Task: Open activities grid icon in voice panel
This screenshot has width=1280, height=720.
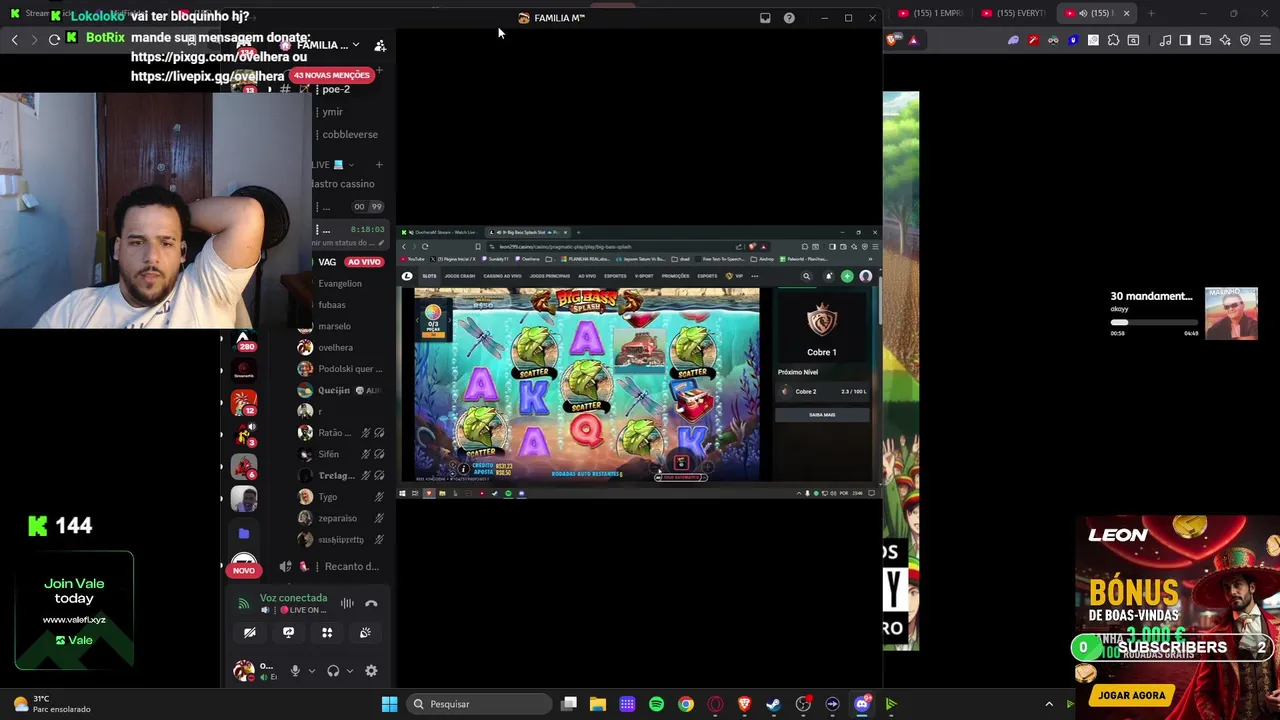Action: [327, 632]
